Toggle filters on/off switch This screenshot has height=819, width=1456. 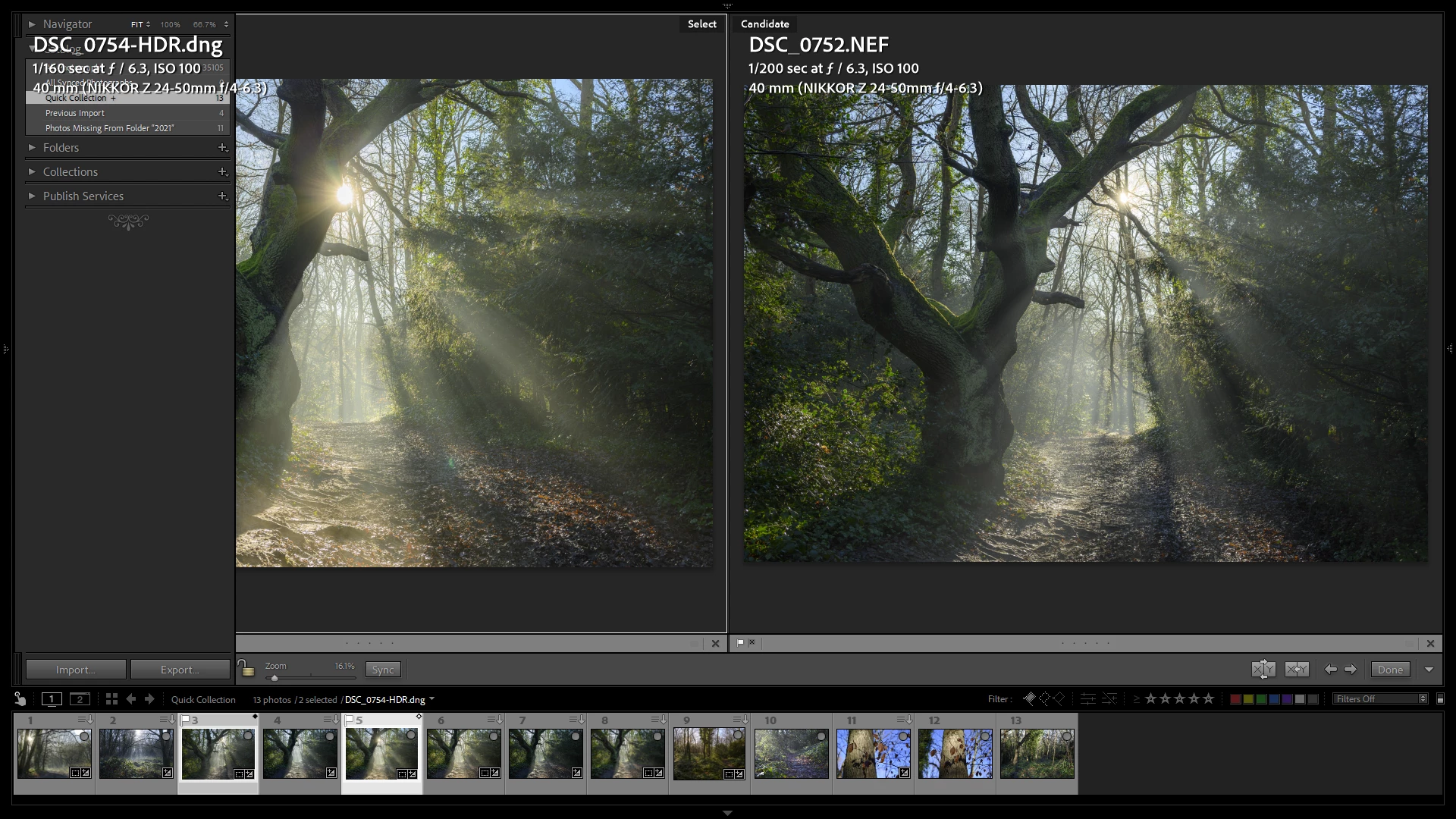(x=1440, y=699)
